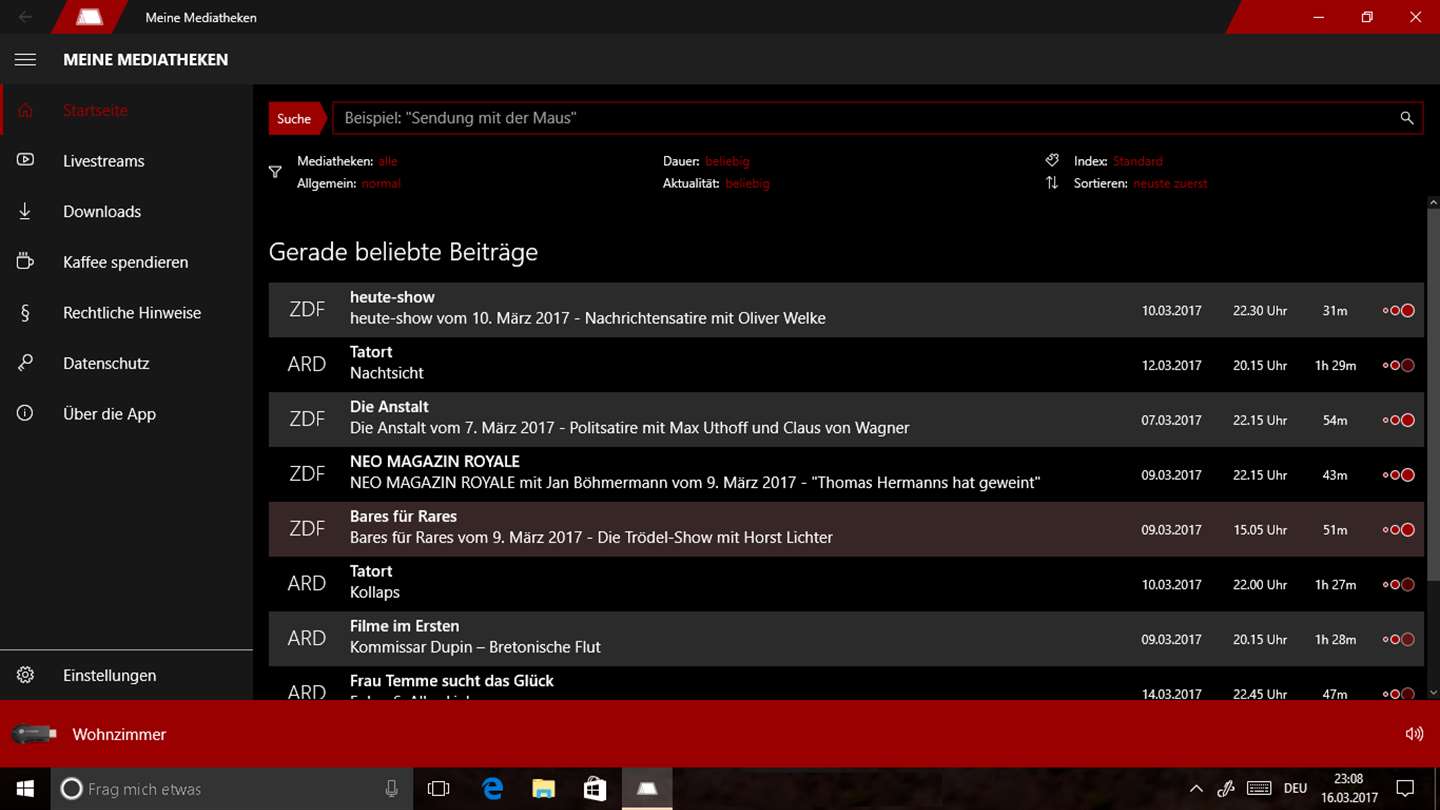
Task: Open Die Anstalt vom 7. März entry
Action: tap(845, 420)
